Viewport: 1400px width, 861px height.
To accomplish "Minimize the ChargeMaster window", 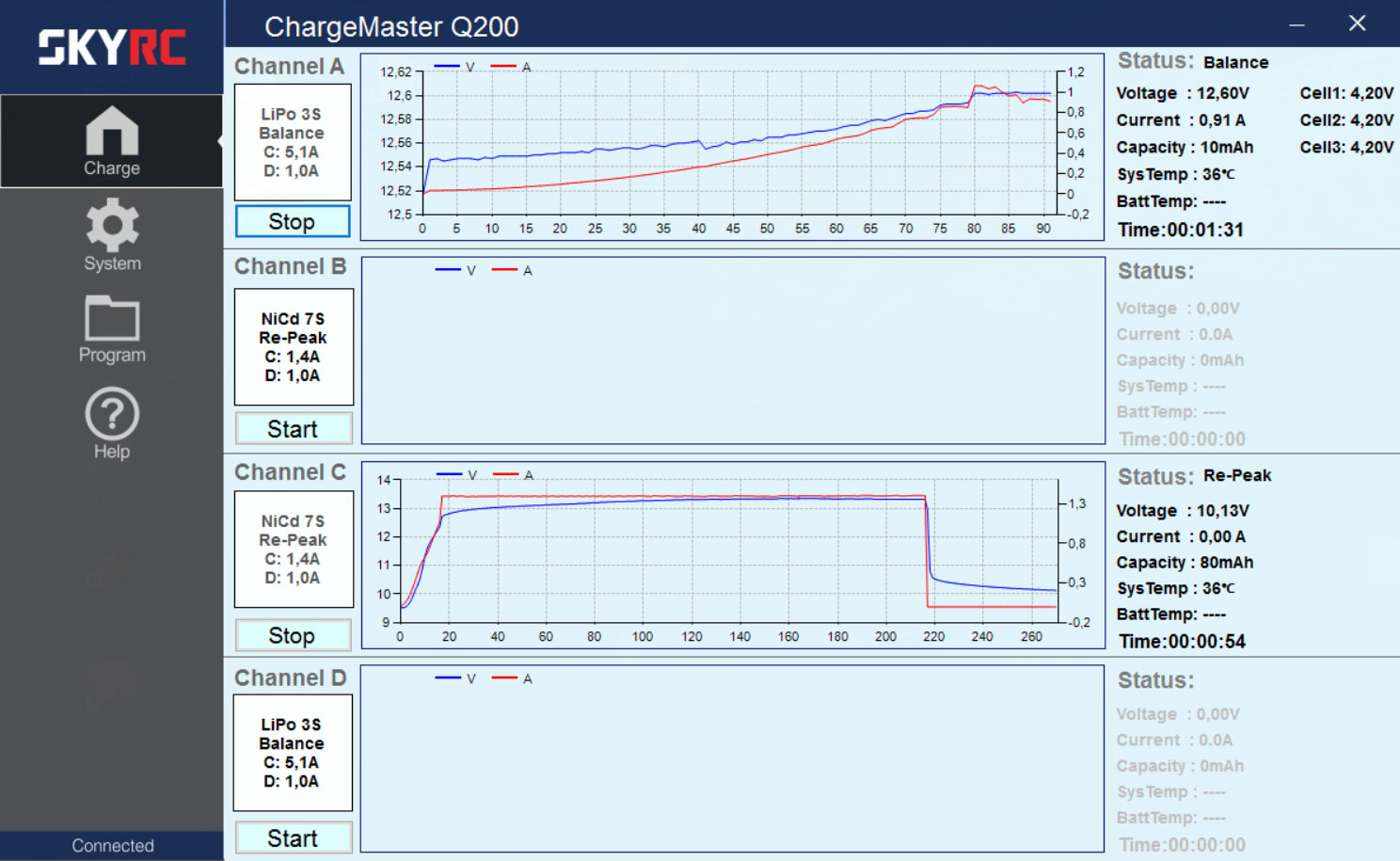I will [1297, 24].
